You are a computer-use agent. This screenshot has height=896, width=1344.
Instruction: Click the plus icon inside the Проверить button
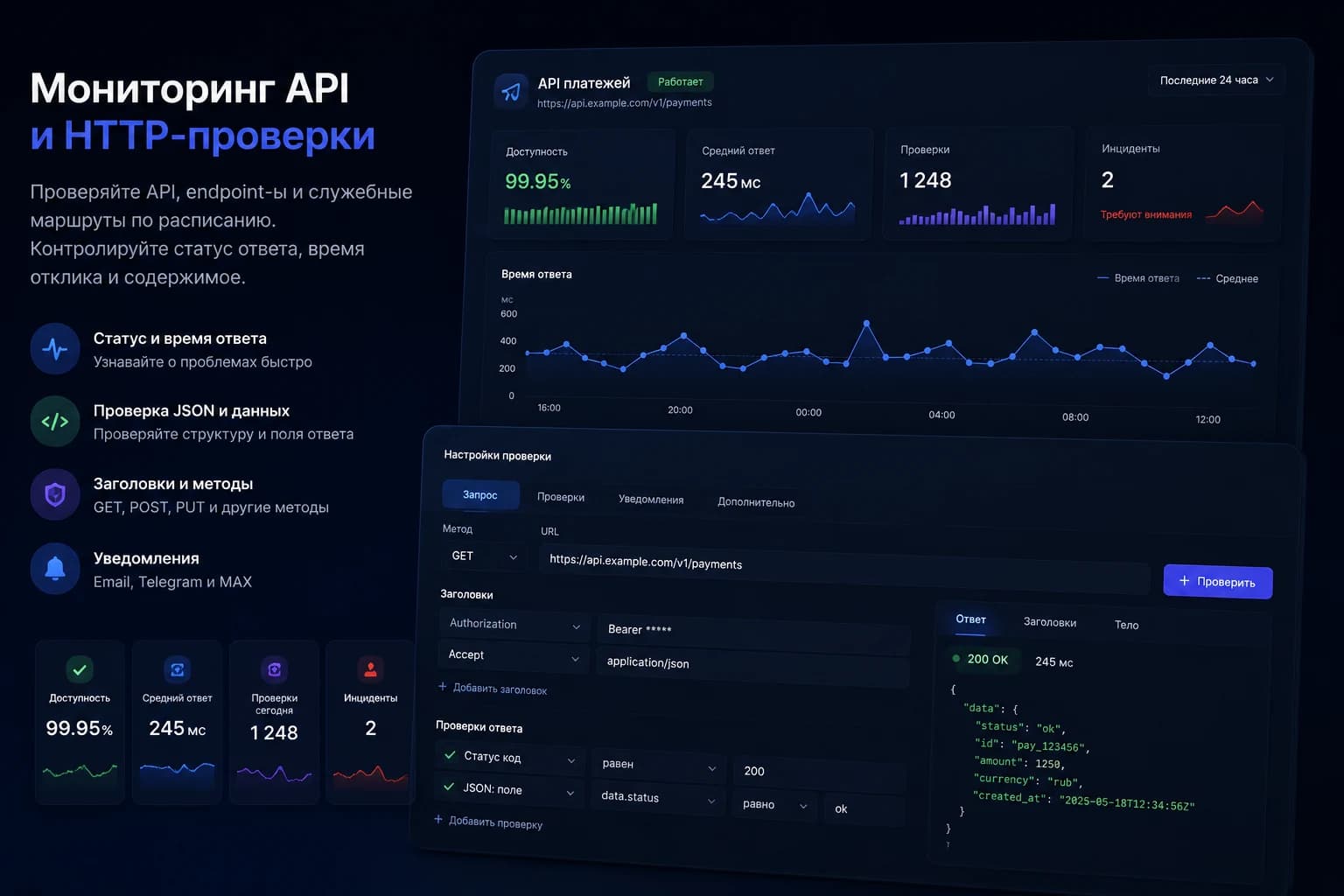1184,580
